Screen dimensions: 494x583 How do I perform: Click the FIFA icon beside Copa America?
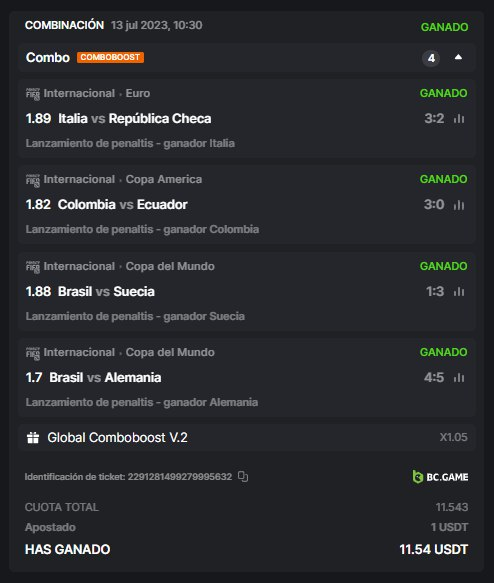[x=33, y=180]
